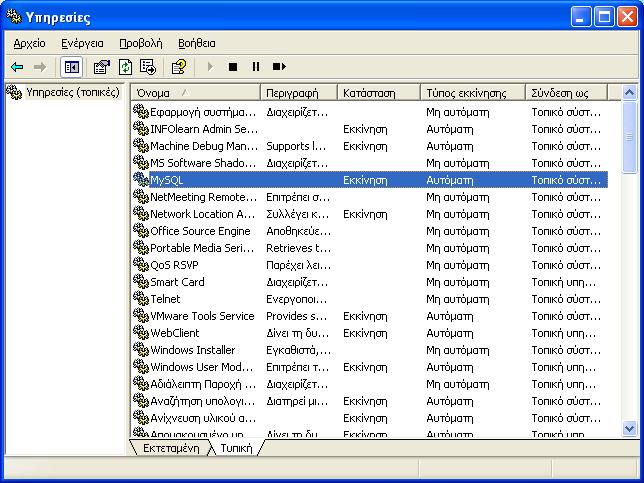Open the Ενέργεια menu
644x483 pixels.
[x=82, y=43]
